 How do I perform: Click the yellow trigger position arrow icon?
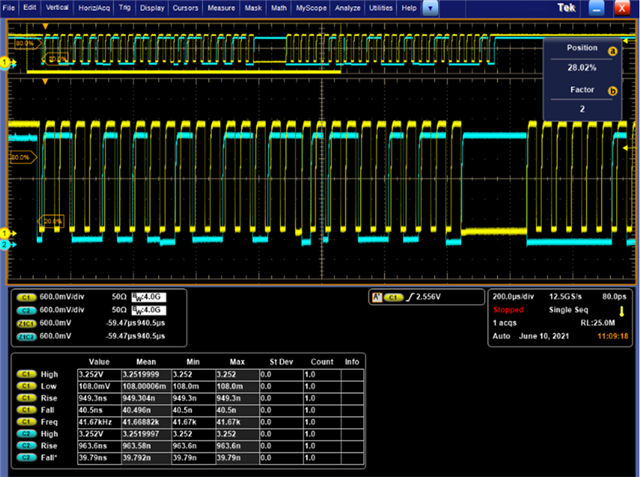[620, 311]
